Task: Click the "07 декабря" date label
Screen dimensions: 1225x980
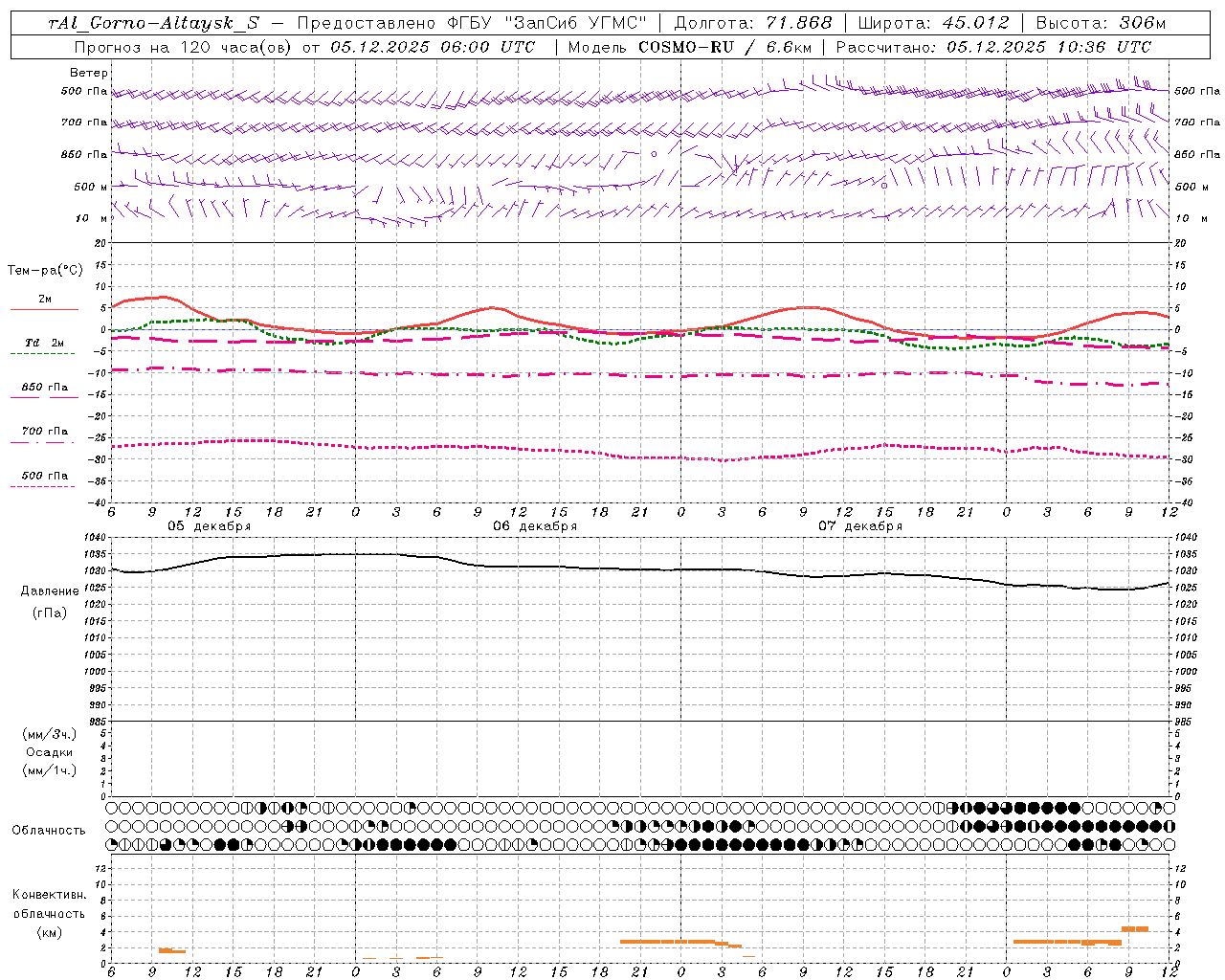Action: click(x=860, y=526)
